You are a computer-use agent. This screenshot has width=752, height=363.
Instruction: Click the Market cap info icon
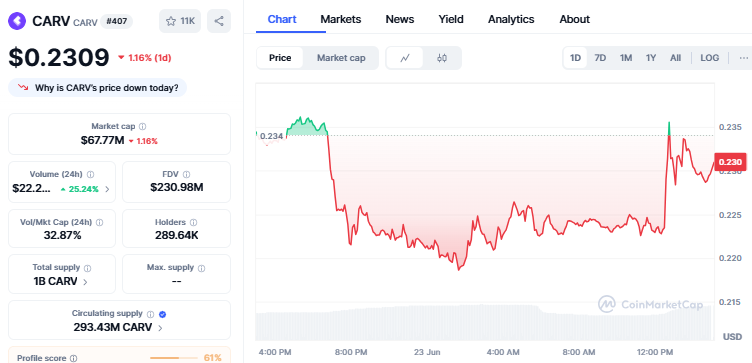pyautogui.click(x=142, y=127)
